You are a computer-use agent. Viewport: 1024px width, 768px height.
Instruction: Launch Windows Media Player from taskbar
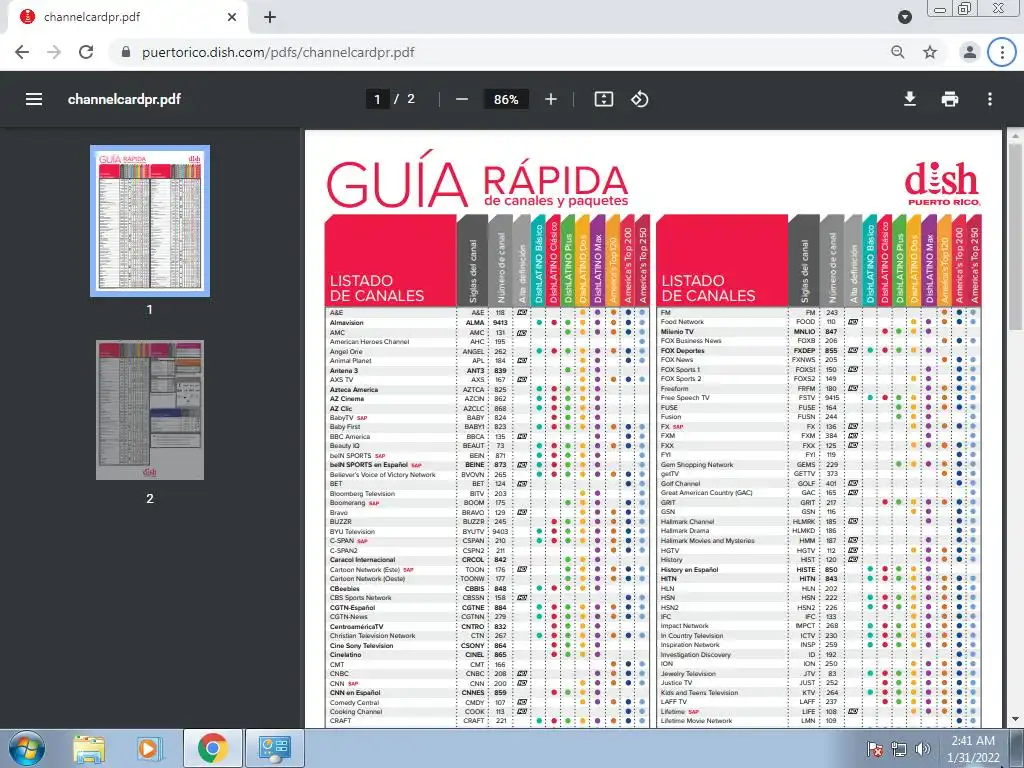tap(149, 748)
